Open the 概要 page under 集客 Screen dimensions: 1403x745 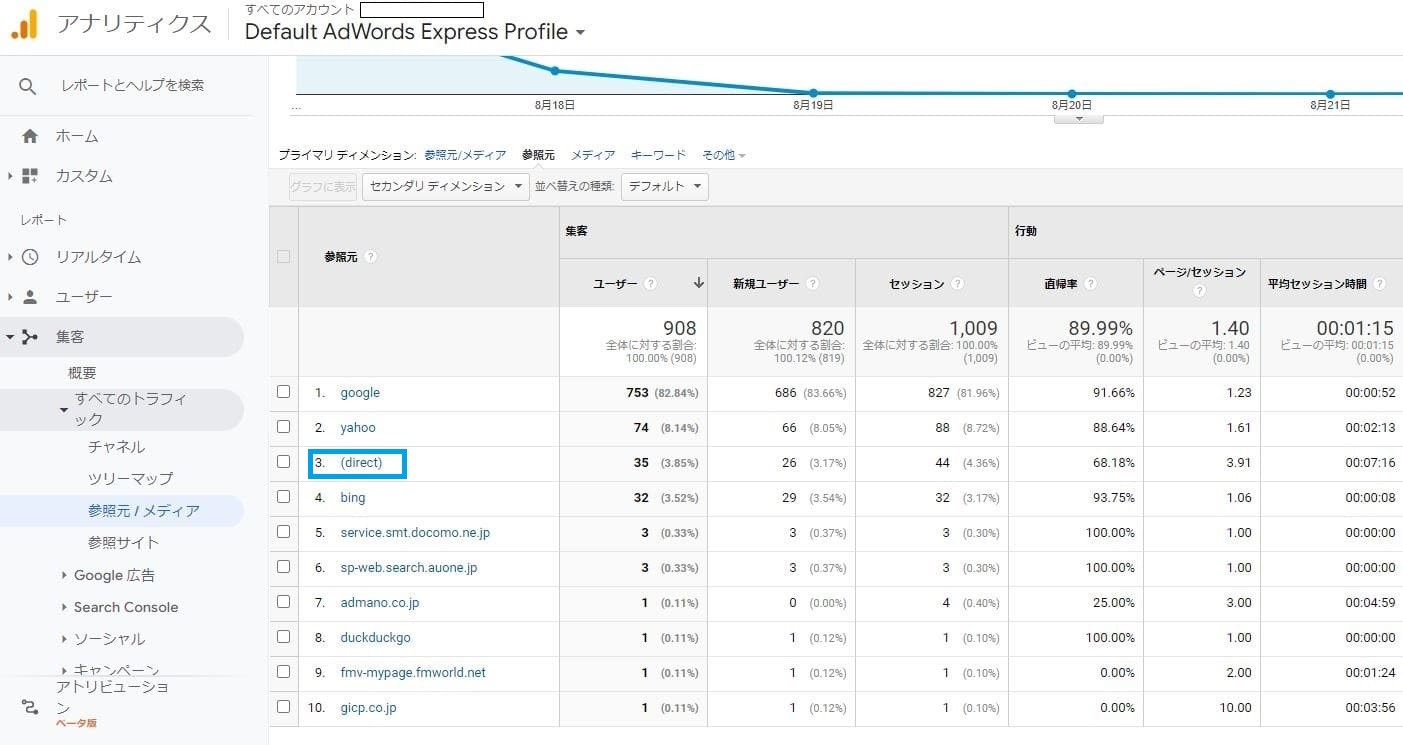(82, 373)
